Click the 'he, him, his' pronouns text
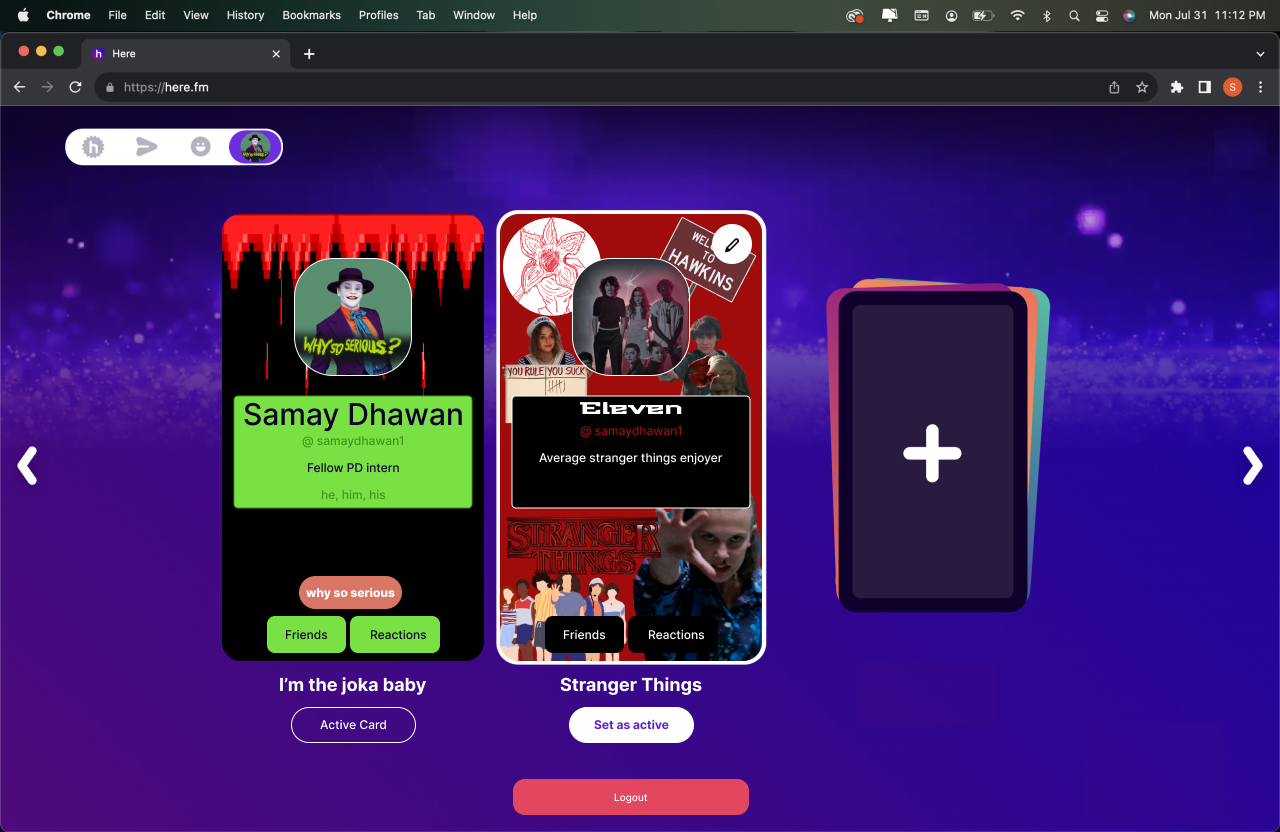Image resolution: width=1280 pixels, height=832 pixels. (x=353, y=495)
